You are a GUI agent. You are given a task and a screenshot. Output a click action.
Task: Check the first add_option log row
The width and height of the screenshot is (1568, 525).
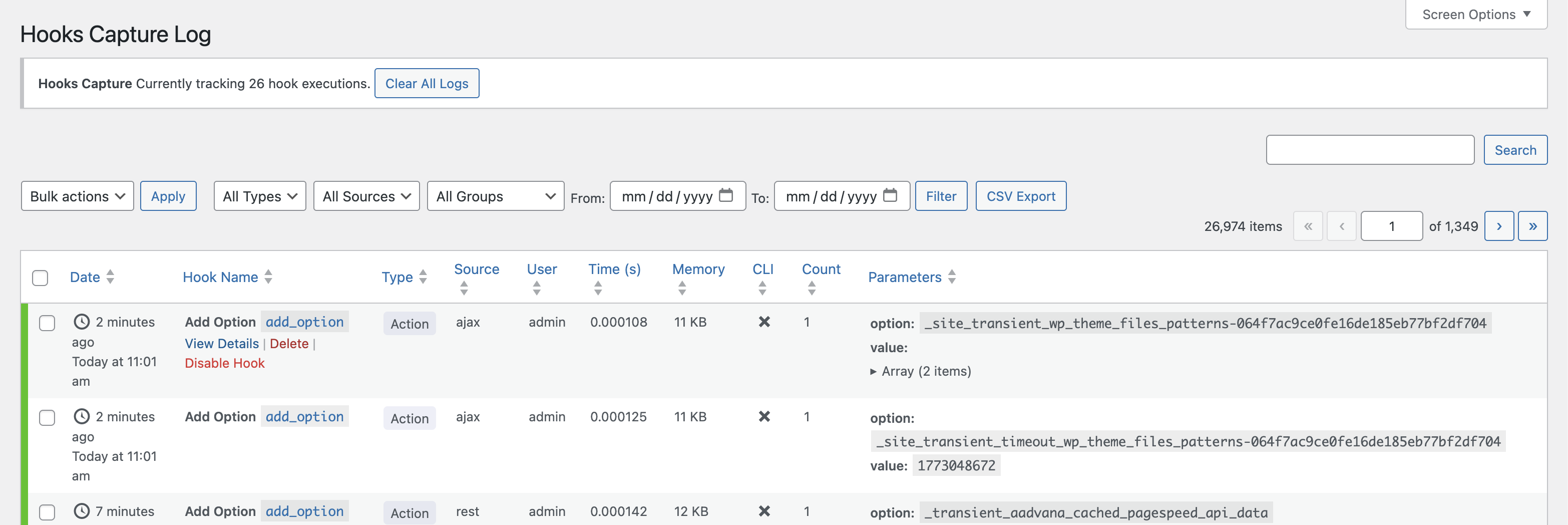click(x=47, y=323)
